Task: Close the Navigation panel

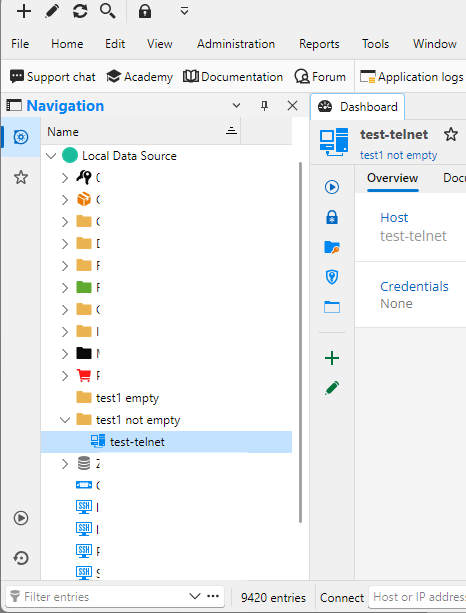Action: pos(292,106)
